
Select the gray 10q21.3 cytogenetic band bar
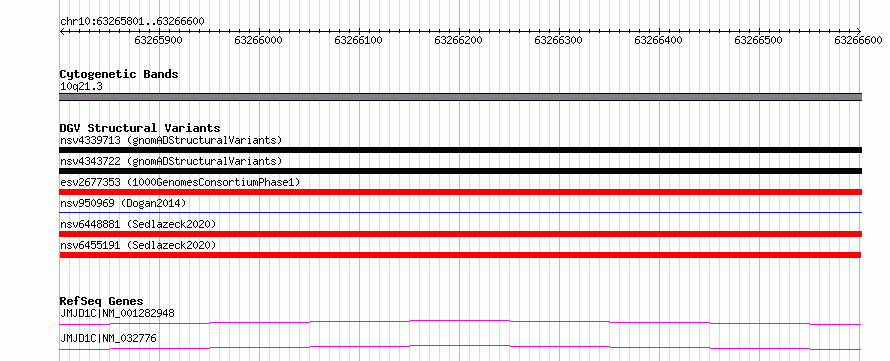point(460,97)
